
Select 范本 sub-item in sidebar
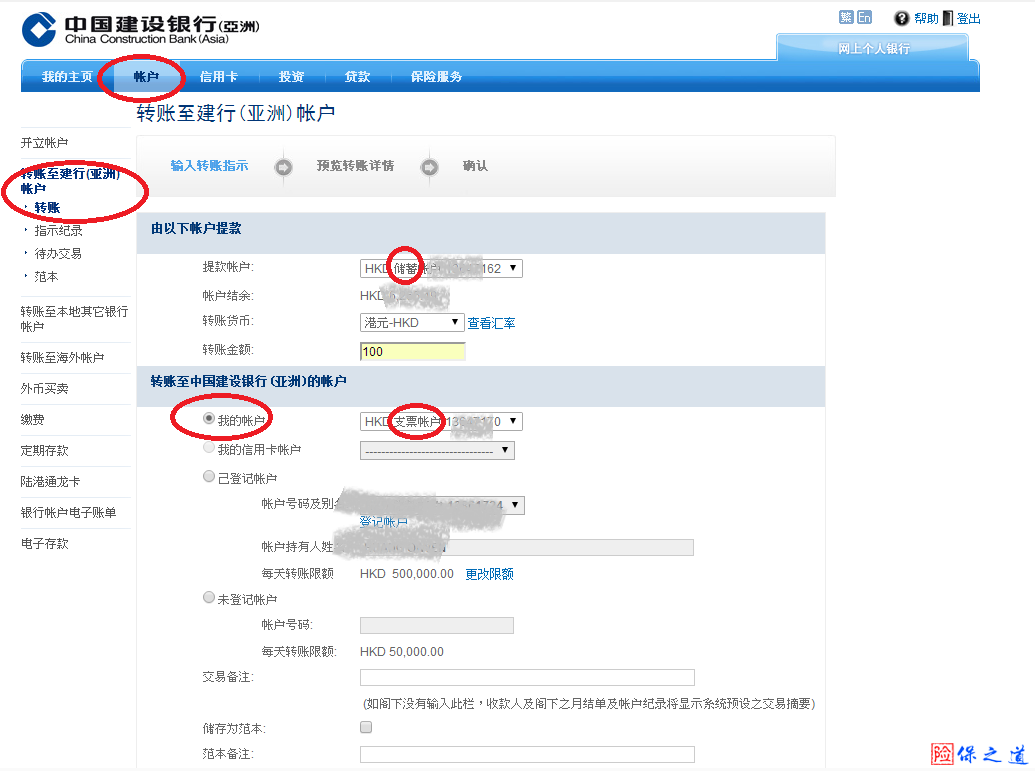point(46,277)
